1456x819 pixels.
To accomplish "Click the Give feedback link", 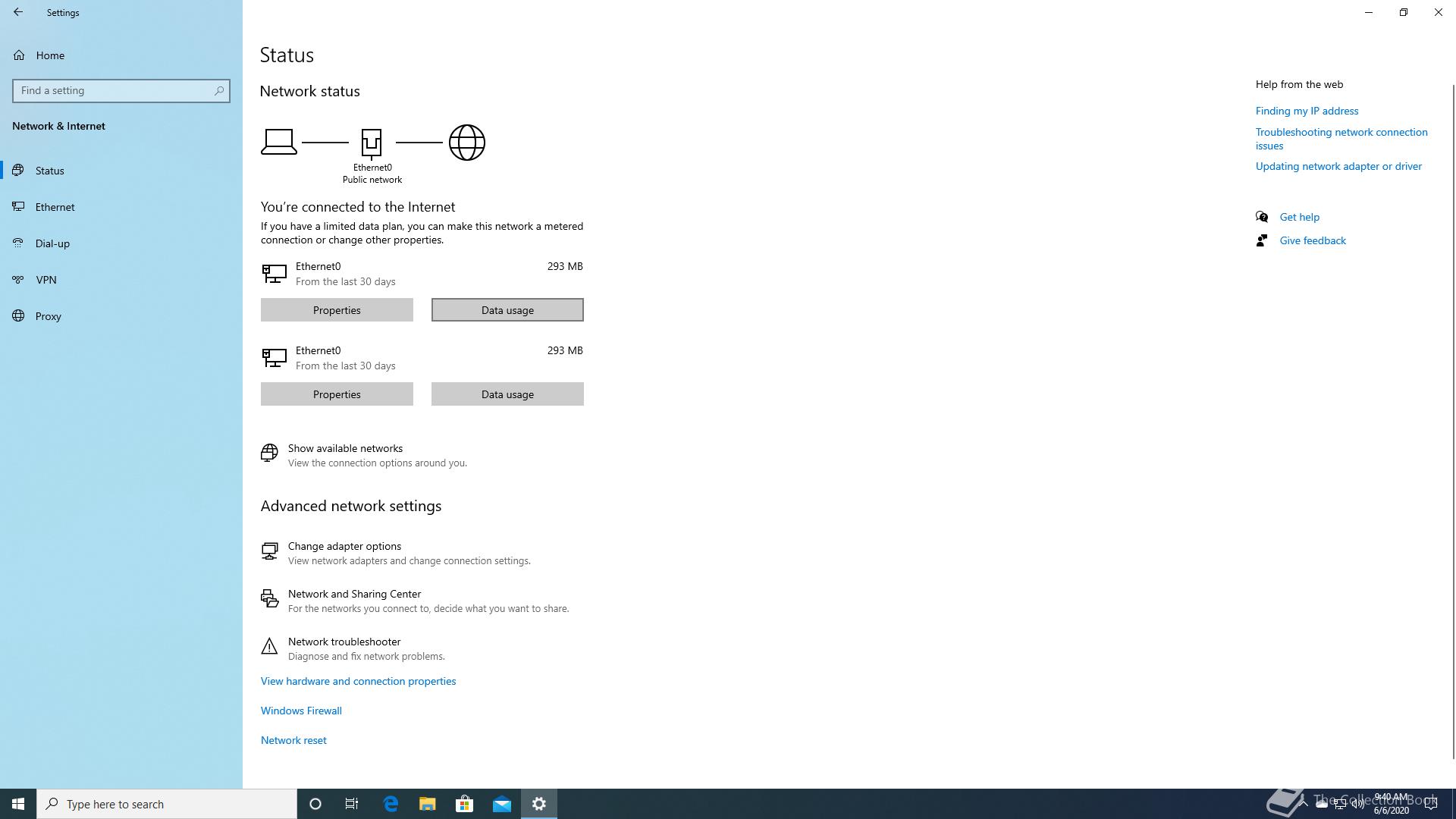I will [1313, 240].
